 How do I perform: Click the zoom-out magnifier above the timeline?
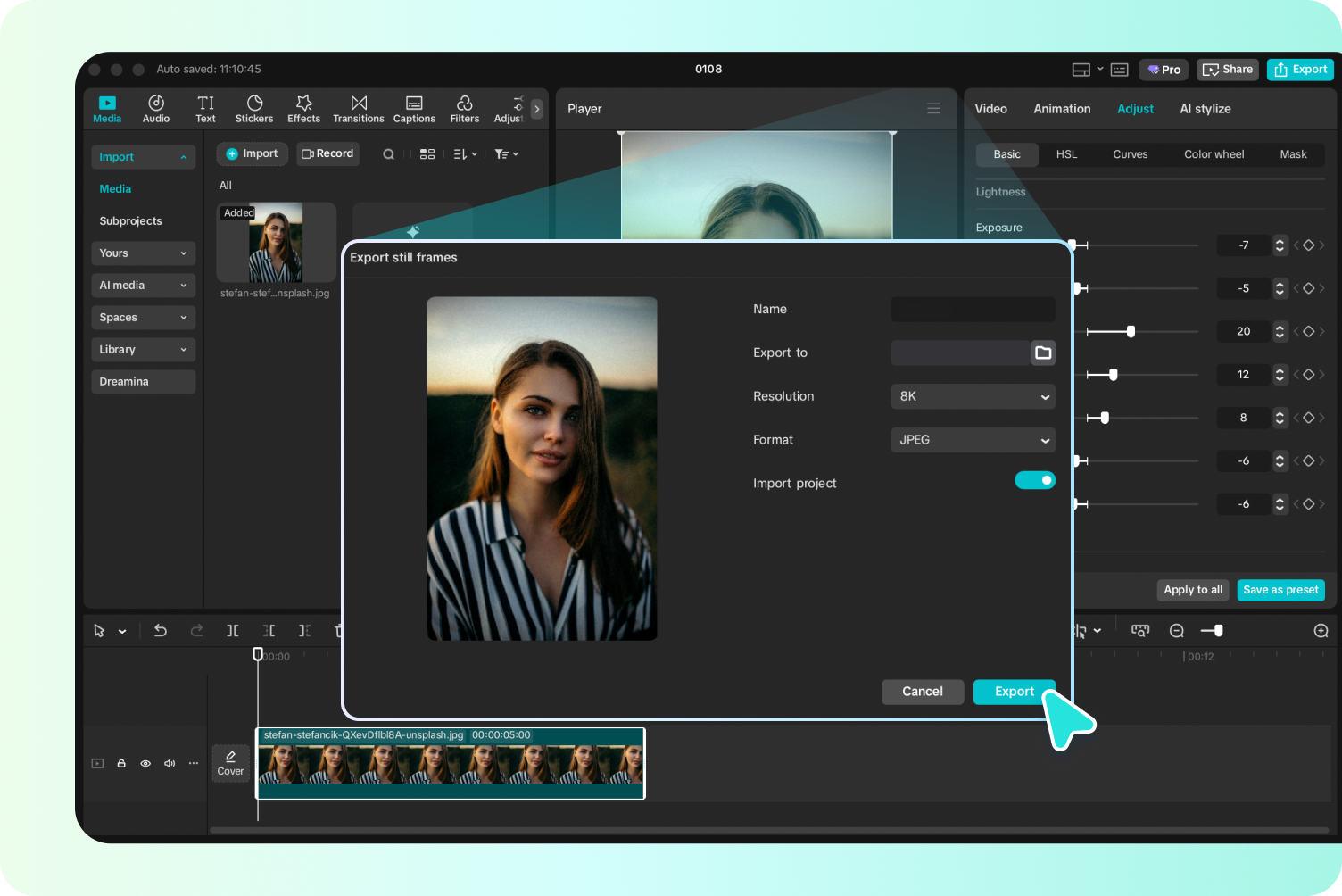(1177, 630)
